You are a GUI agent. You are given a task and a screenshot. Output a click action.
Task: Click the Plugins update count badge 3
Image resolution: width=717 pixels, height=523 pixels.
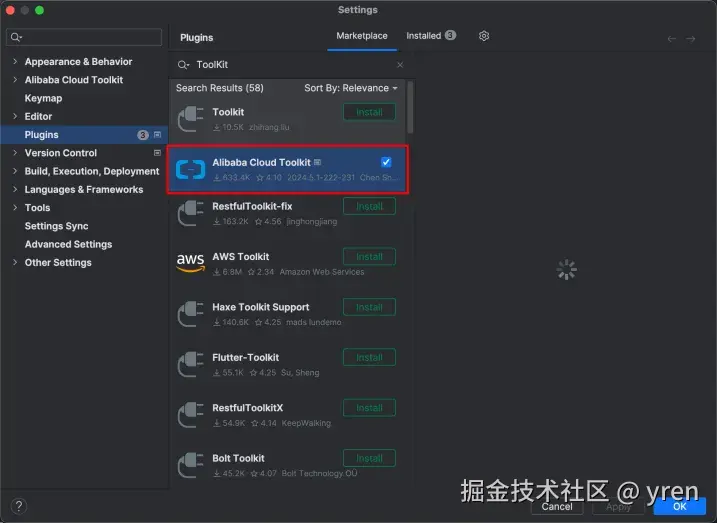[143, 135]
